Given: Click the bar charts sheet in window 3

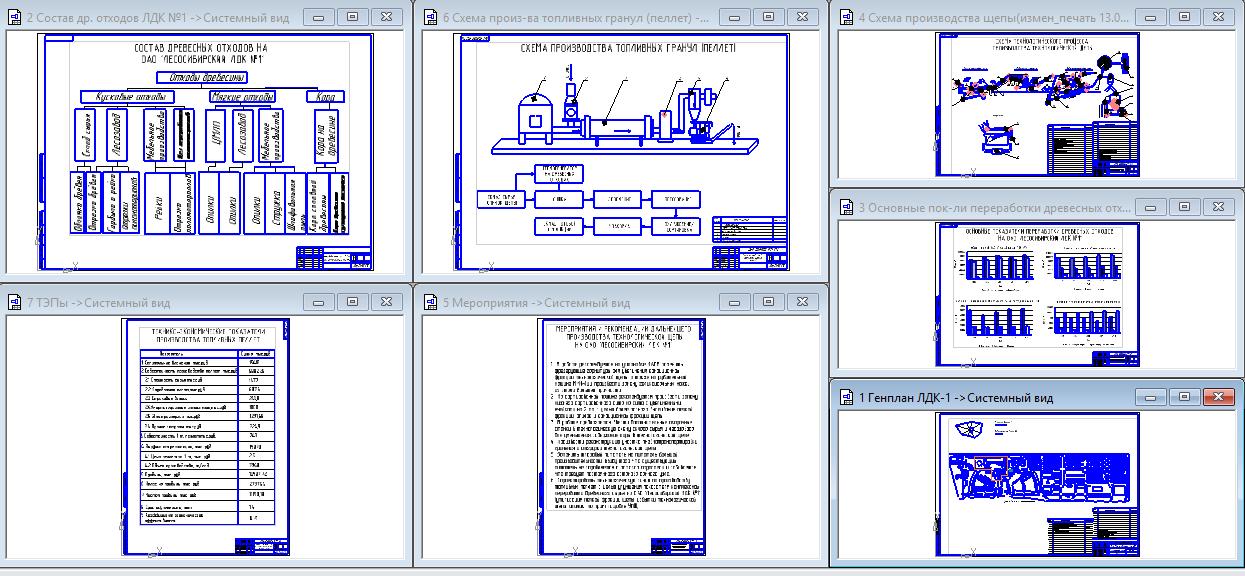Looking at the screenshot, I should [x=1038, y=294].
